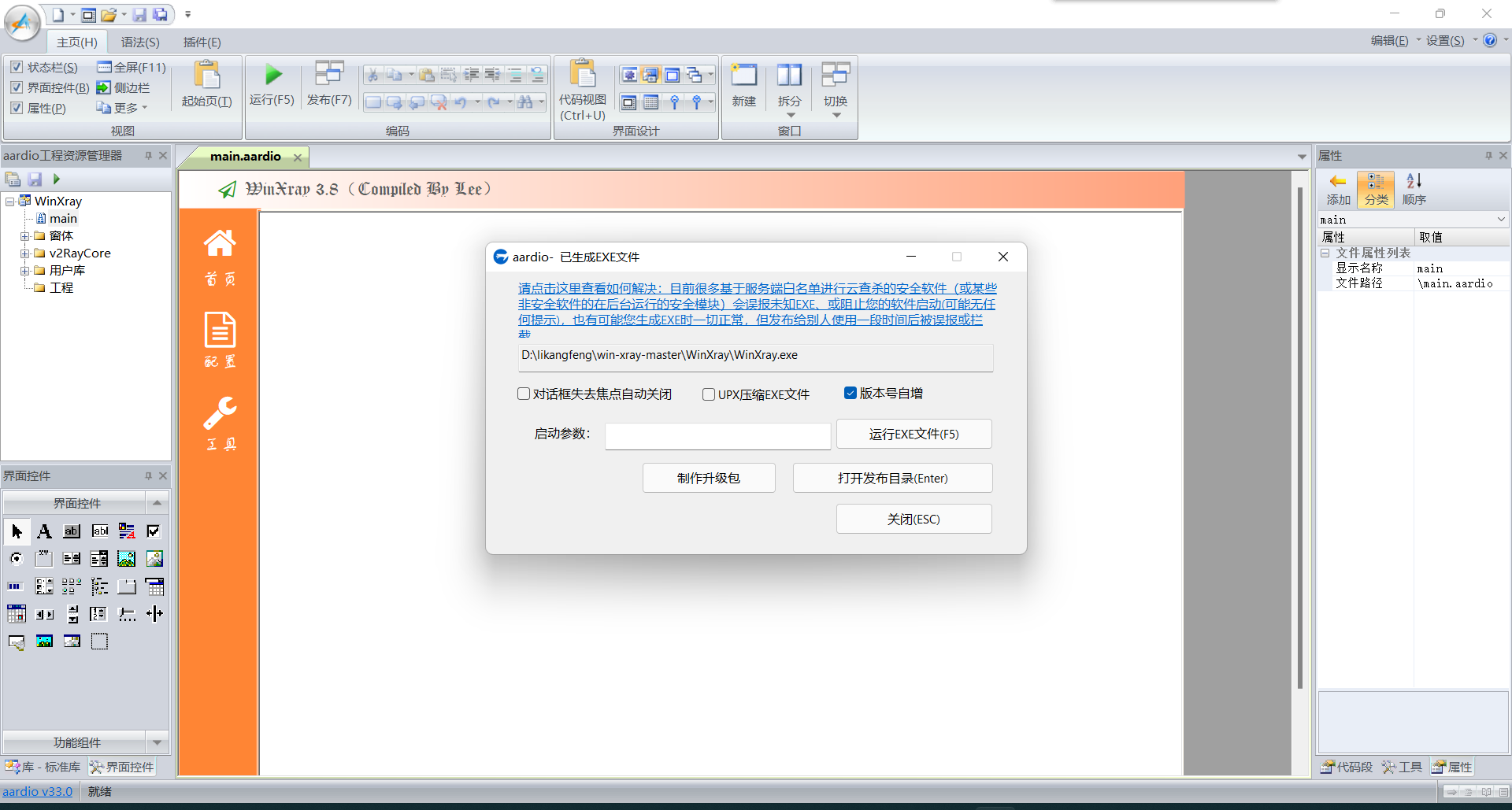Click the 关闭(ESC) button in dialog
Viewport: 1512px width, 810px height.
913,519
